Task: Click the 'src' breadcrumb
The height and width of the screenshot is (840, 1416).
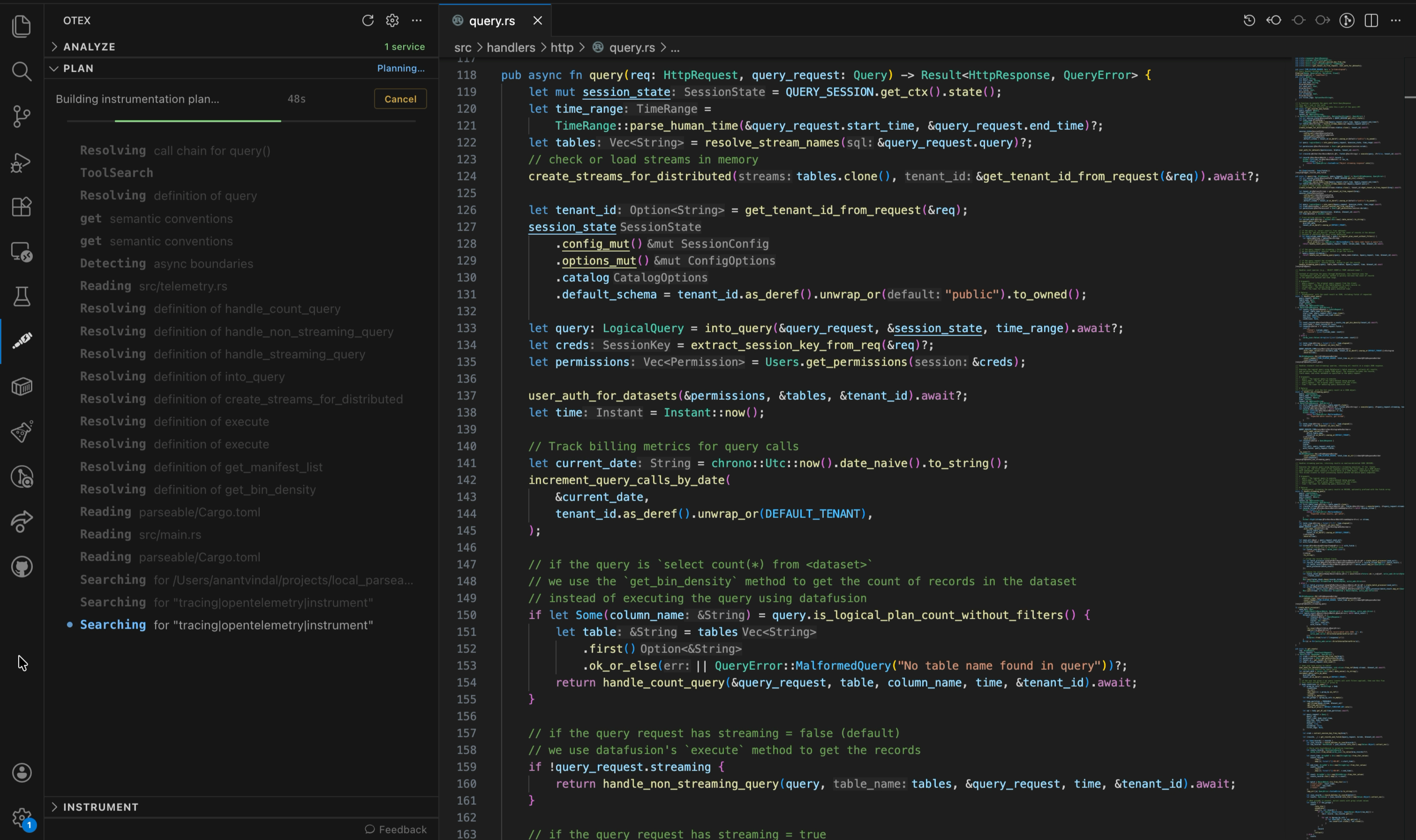Action: coord(463,47)
